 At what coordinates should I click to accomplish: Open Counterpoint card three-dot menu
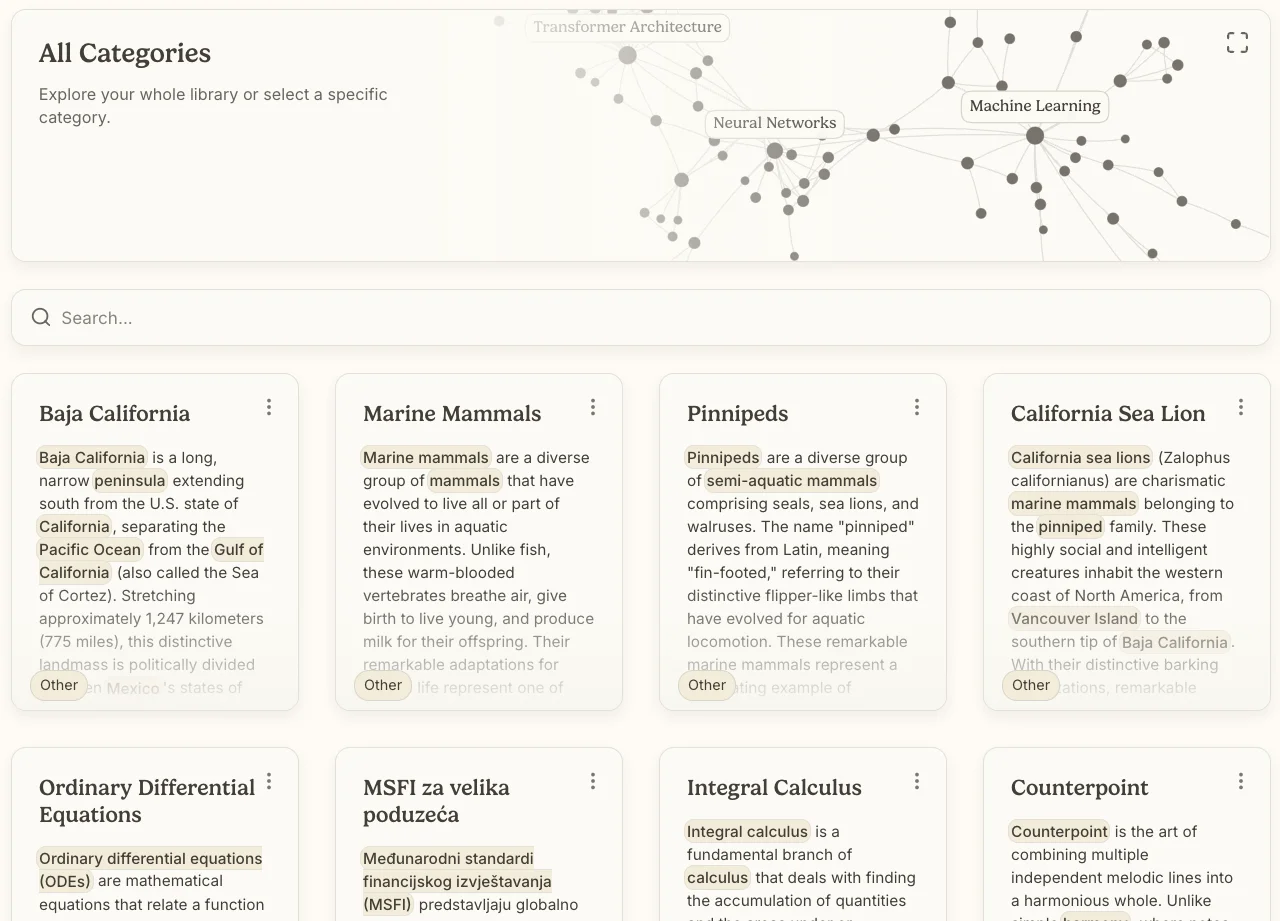click(1241, 781)
